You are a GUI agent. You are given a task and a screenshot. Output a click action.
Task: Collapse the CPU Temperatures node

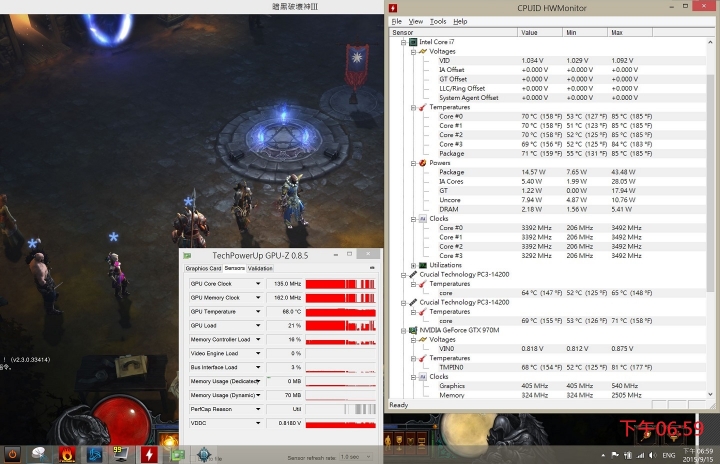coord(413,108)
